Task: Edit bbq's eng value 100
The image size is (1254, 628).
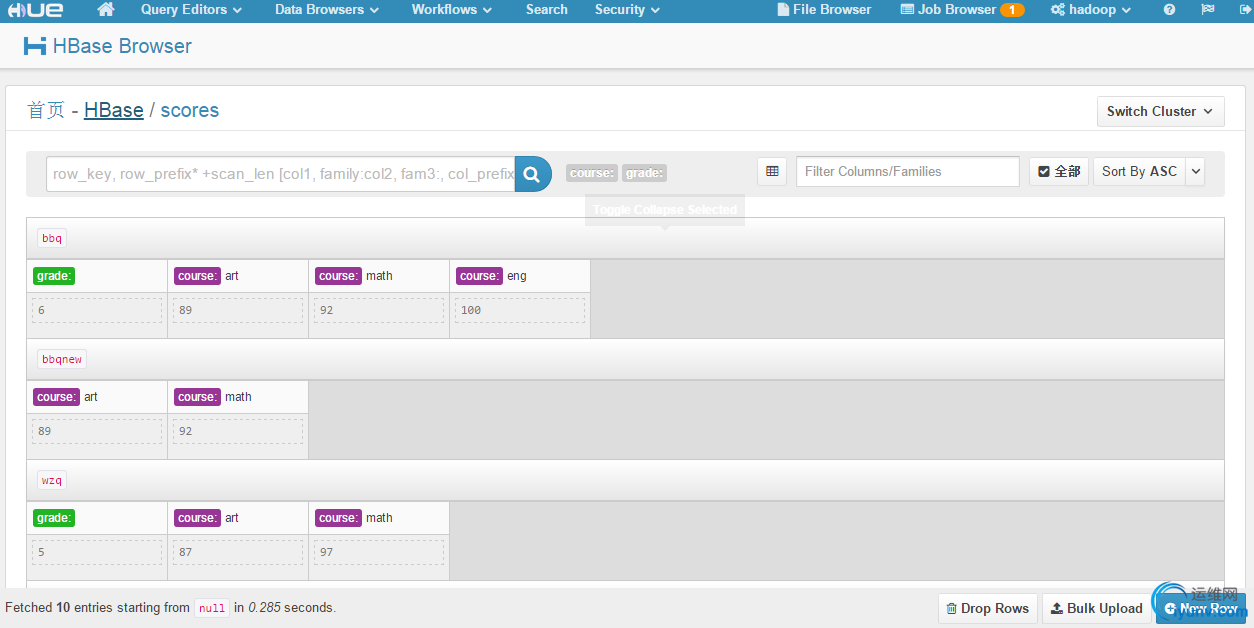Action: [520, 310]
